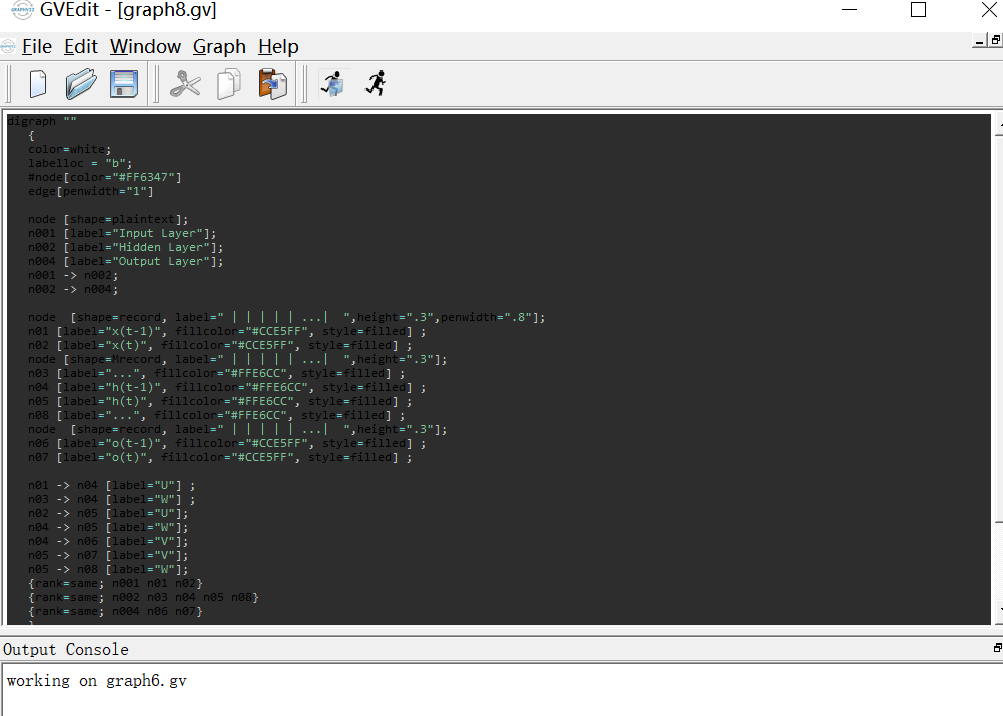
Task: Click the 'n02 -> n05 [label="U"]' line
Action: [108, 514]
